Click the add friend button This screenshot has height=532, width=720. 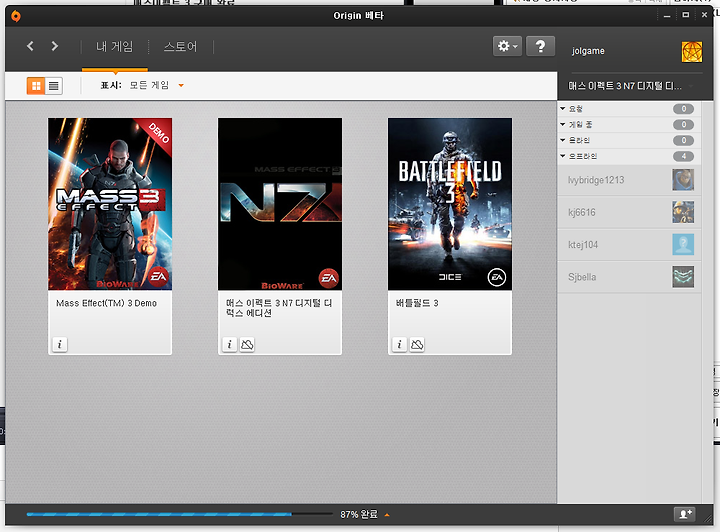tap(685, 514)
